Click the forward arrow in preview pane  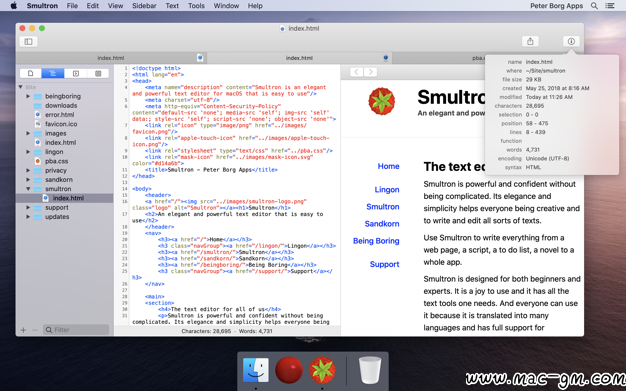tap(370, 72)
